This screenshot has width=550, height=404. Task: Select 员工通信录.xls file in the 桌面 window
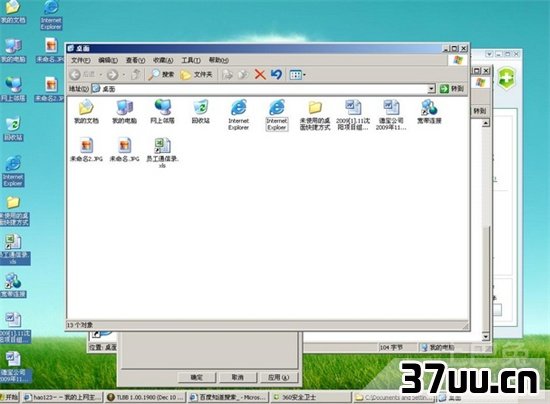click(x=162, y=153)
